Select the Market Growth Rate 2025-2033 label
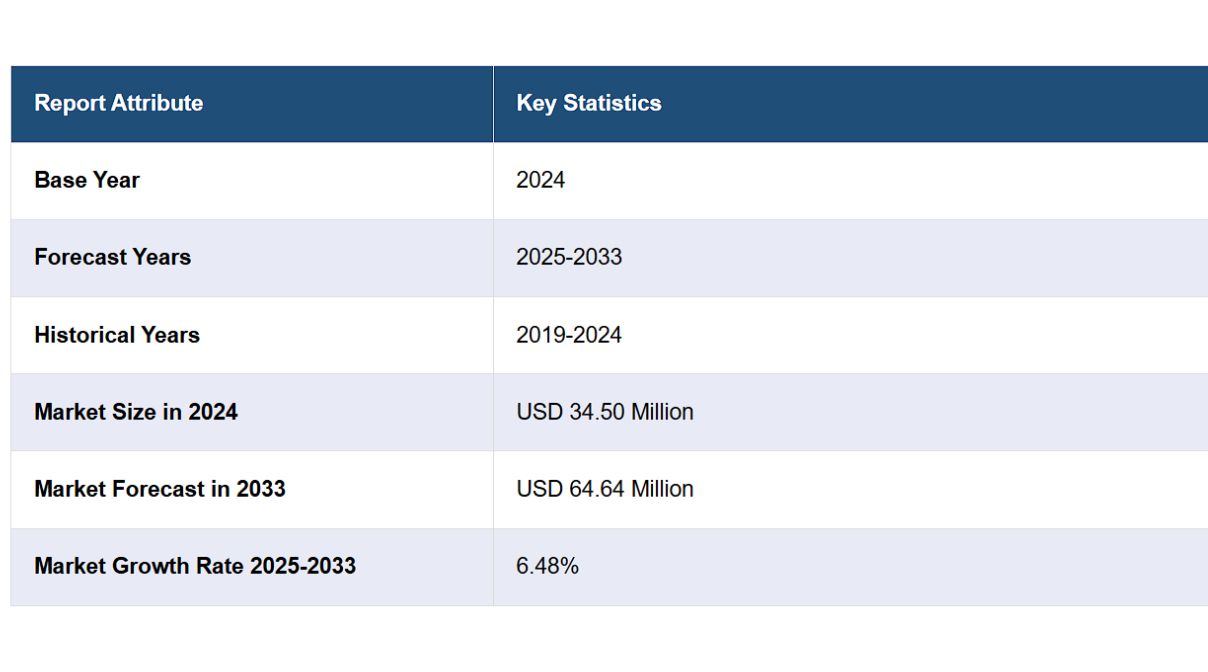 [195, 566]
